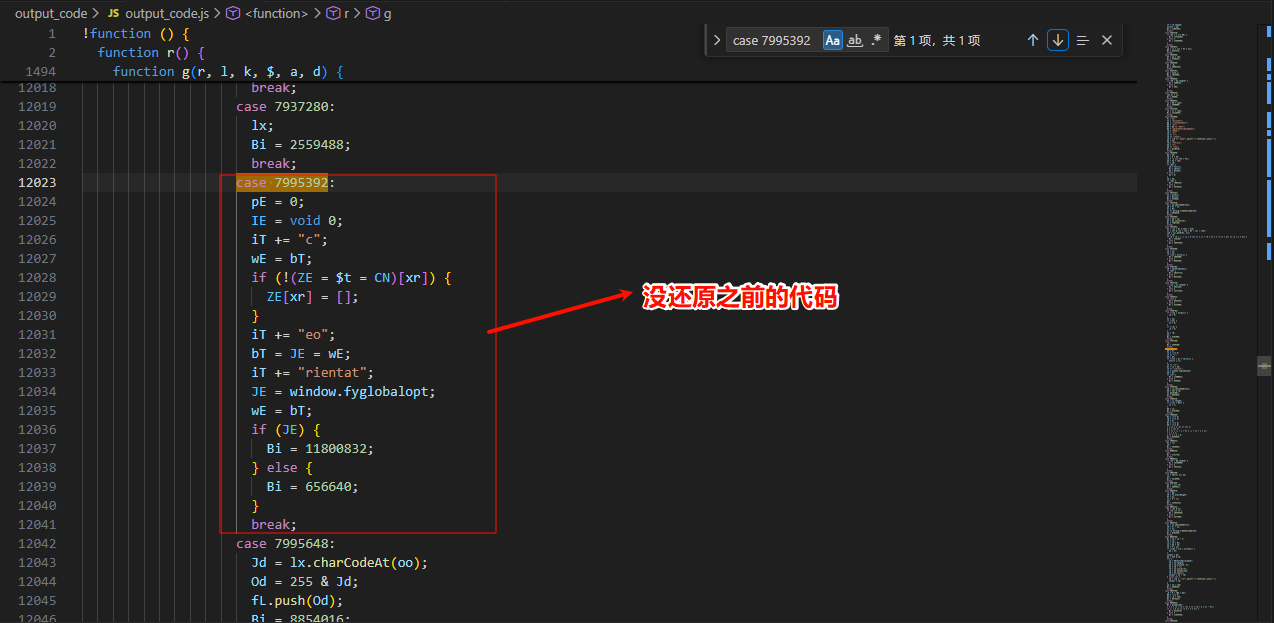Click line number 12042 in gutter

[x=37, y=544]
